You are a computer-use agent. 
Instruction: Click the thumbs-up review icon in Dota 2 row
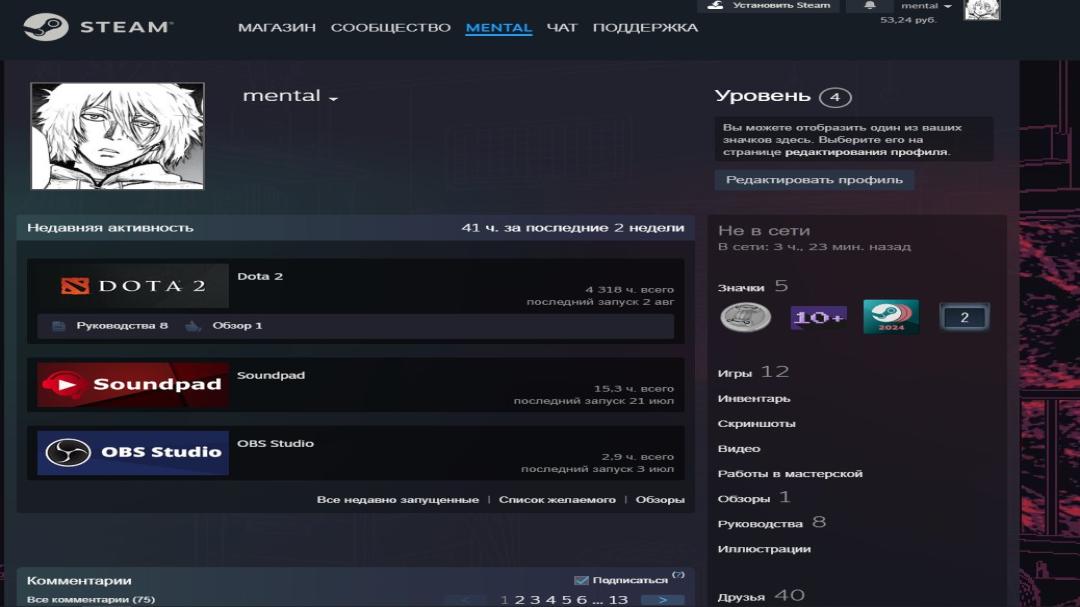[193, 326]
